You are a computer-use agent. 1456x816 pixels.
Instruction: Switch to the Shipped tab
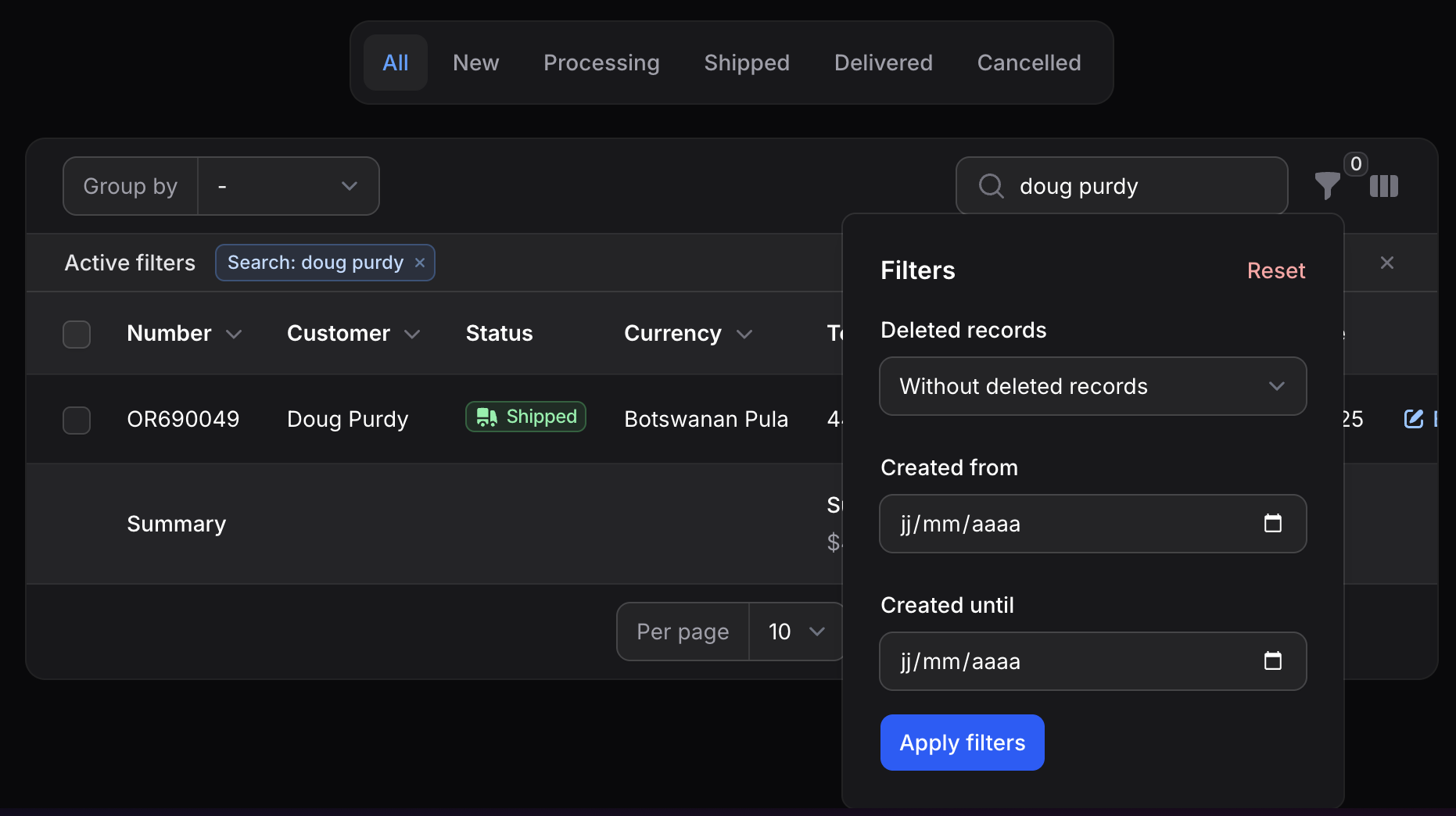(747, 63)
